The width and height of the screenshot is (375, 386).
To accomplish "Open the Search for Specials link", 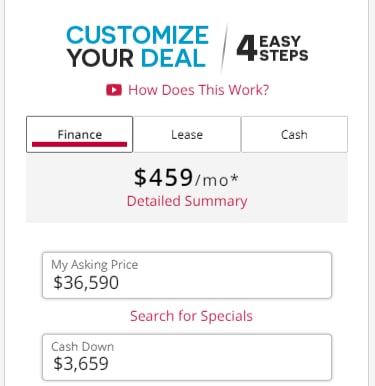I will point(191,316).
